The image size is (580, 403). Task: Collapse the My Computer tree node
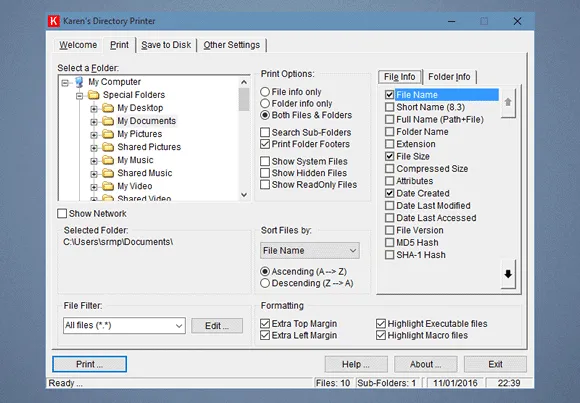pos(65,83)
